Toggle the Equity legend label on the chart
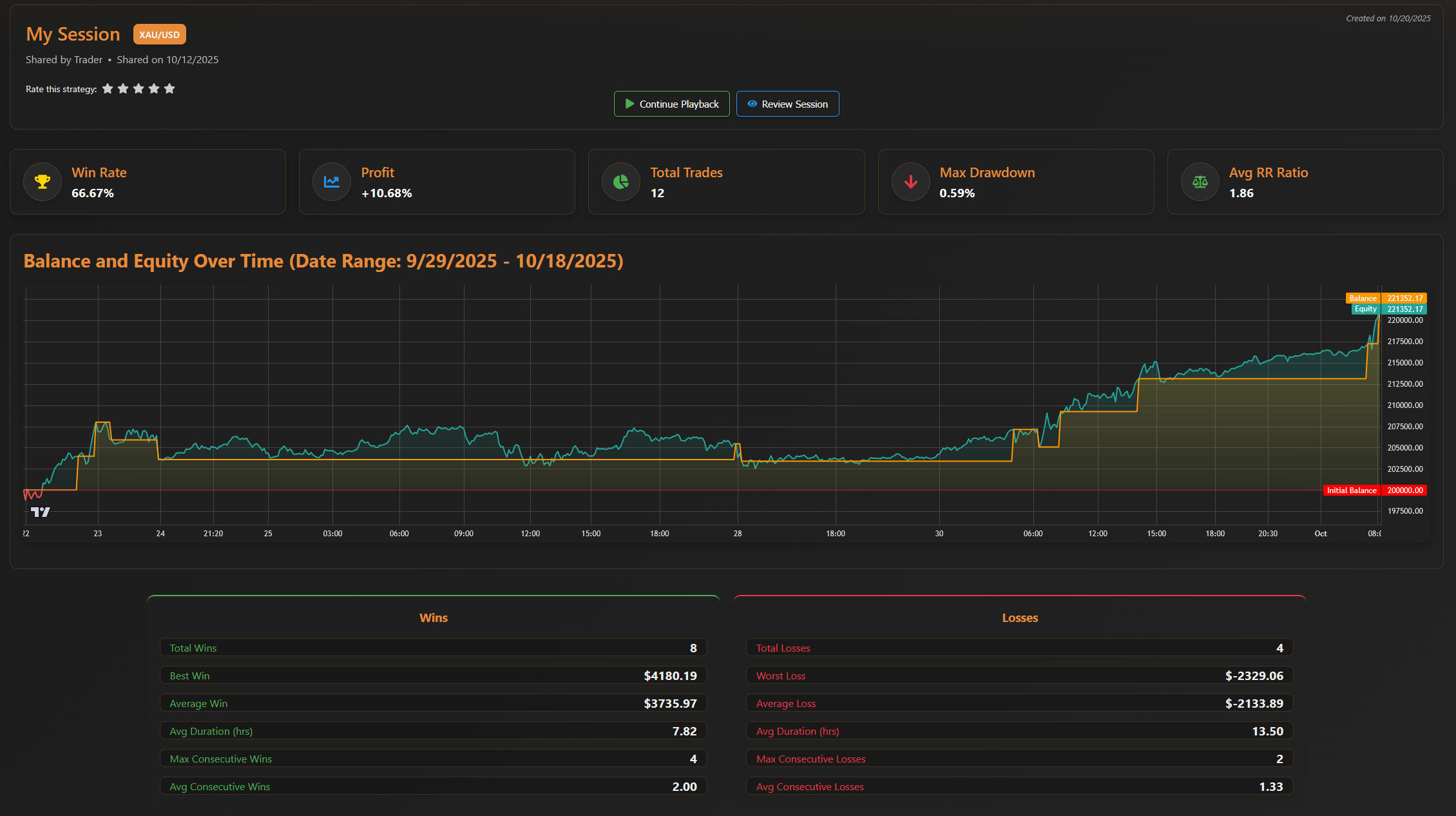The height and width of the screenshot is (816, 1456). (1365, 309)
